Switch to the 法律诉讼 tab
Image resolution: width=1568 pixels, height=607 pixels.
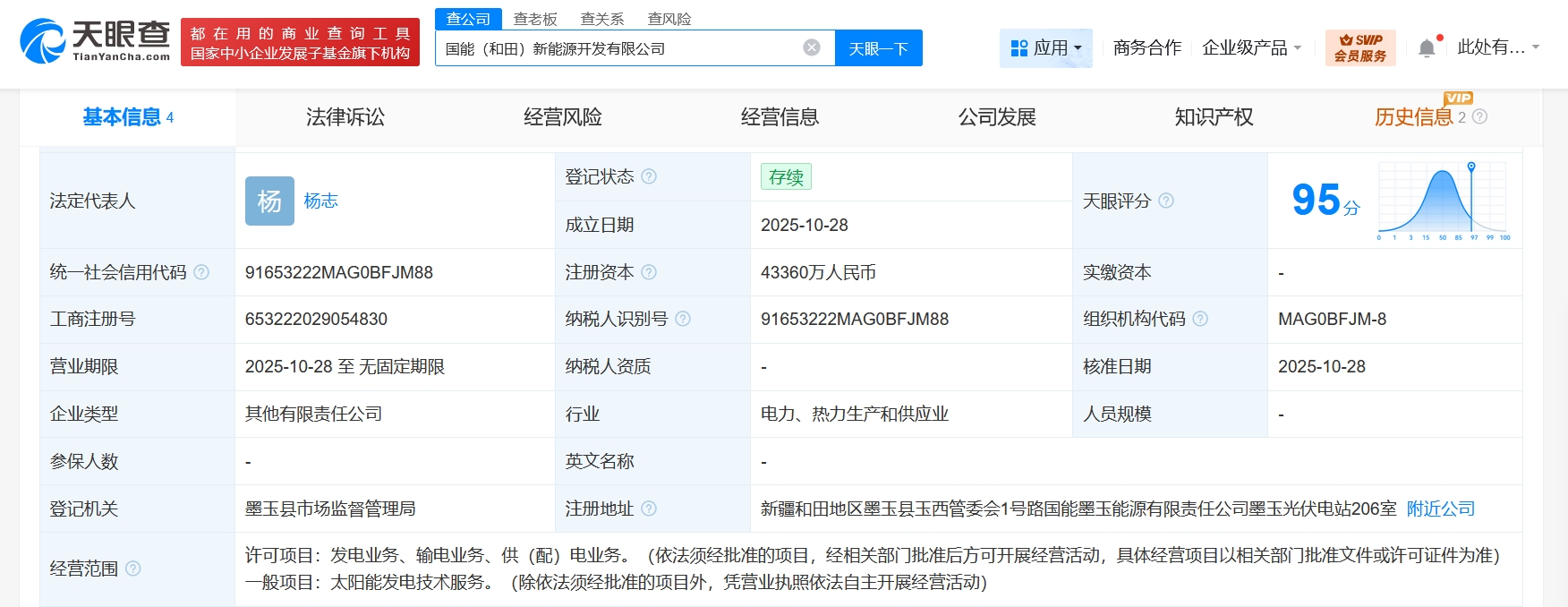pos(345,117)
